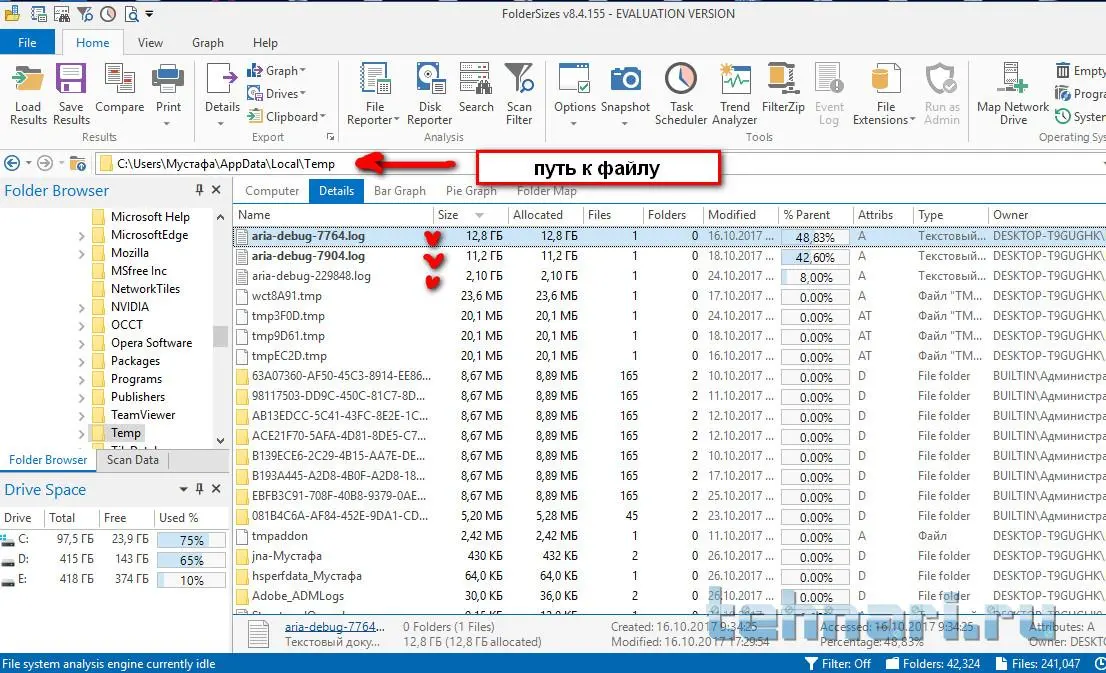
Task: Sort by the Name column header
Action: coord(333,214)
